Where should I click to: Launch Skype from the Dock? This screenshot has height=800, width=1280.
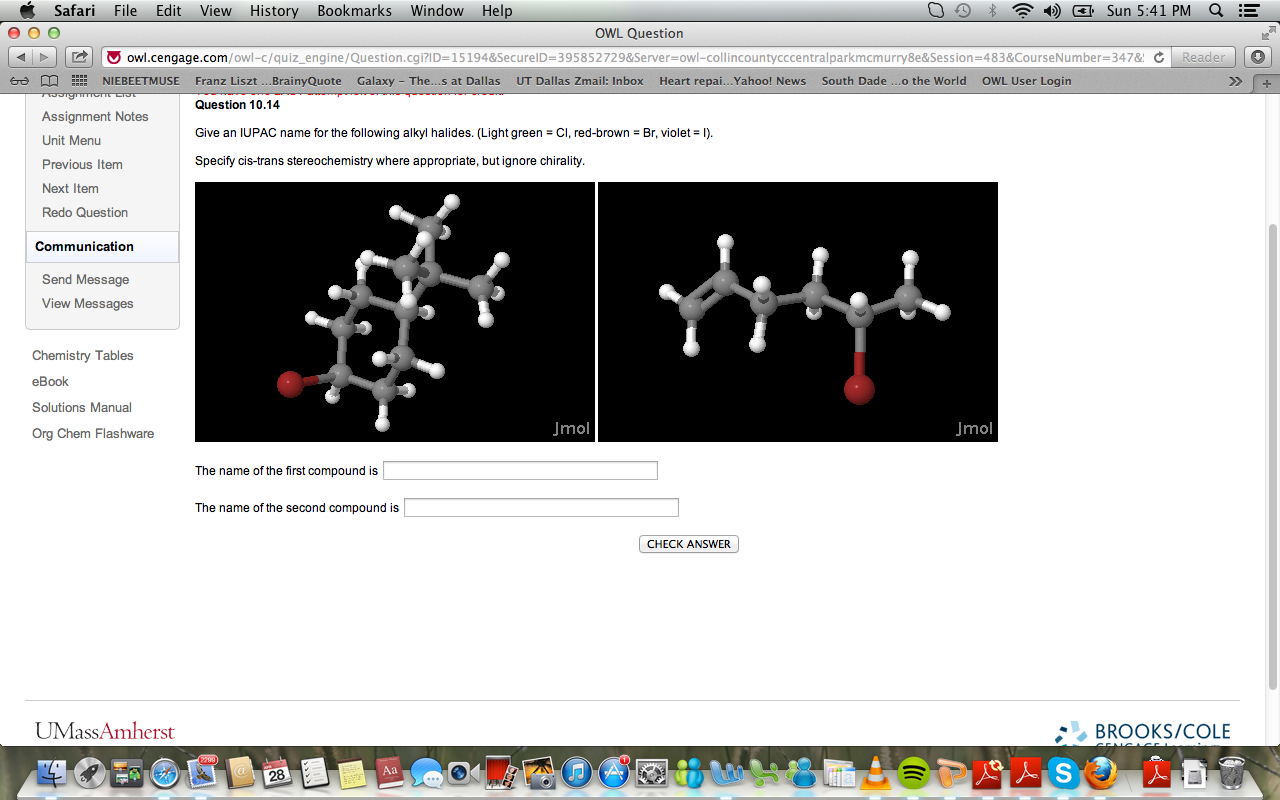pos(1063,773)
